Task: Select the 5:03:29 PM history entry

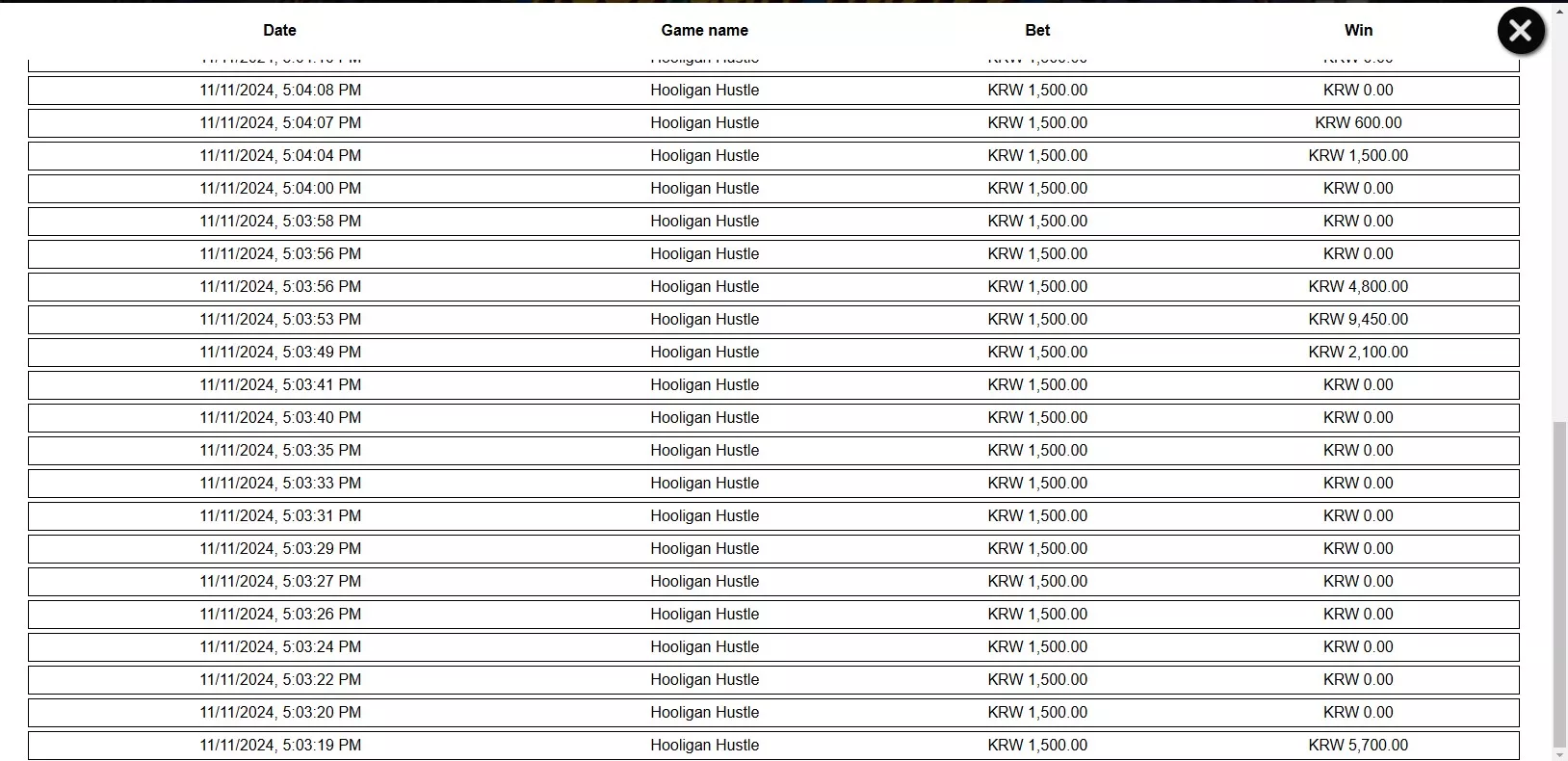Action: 773,549
